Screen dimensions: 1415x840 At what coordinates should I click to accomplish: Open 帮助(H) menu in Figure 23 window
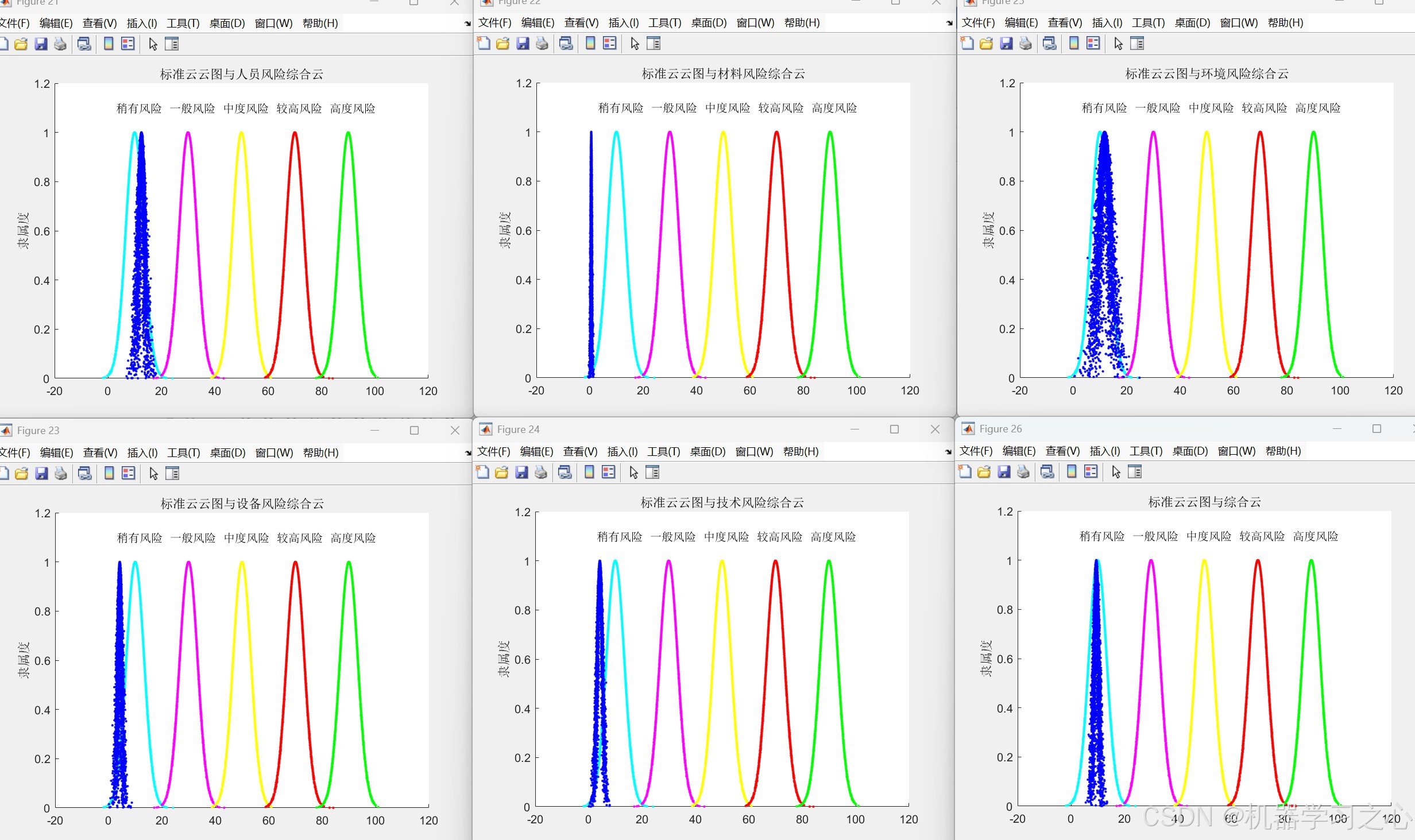point(320,452)
